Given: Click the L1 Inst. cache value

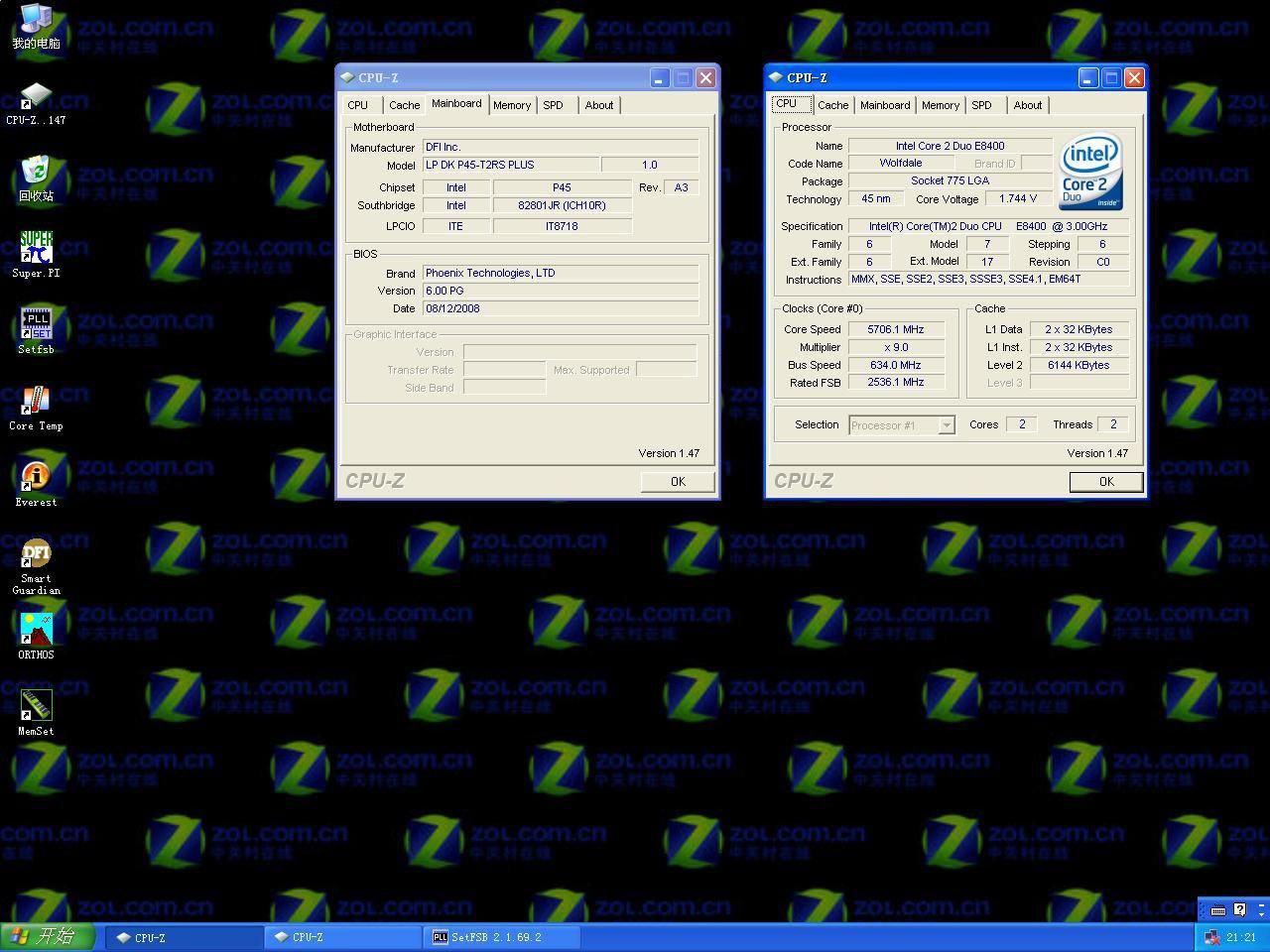Looking at the screenshot, I should point(1079,347).
